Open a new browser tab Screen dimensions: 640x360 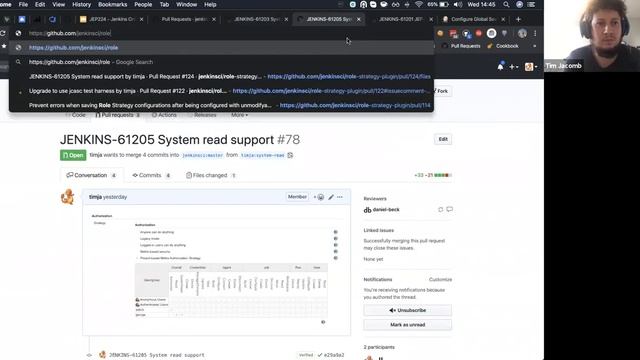click(518, 19)
